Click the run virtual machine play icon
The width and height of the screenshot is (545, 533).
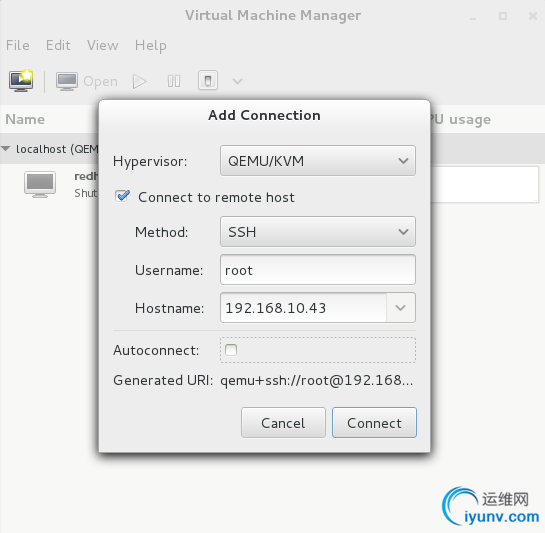139,81
